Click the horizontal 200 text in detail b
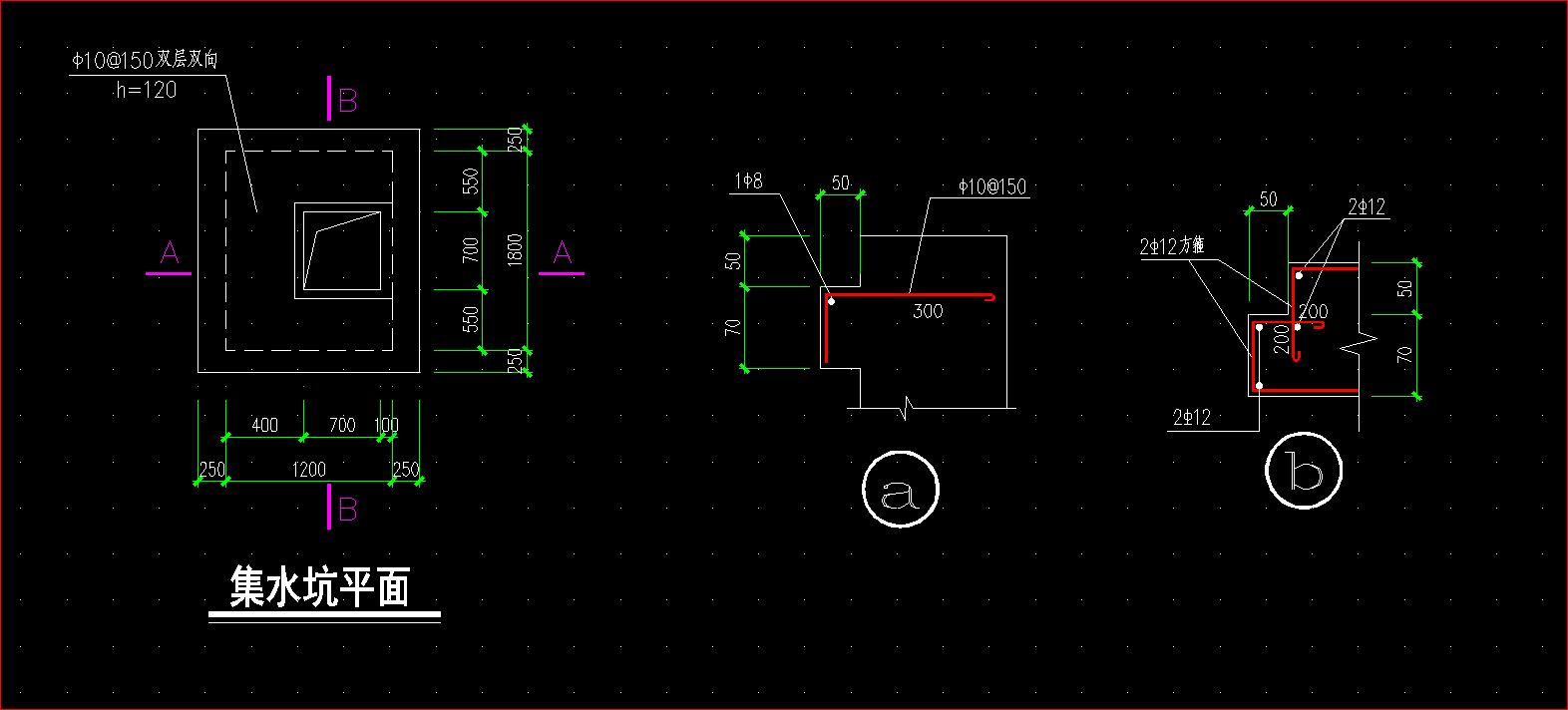Image resolution: width=1568 pixels, height=710 pixels. (1313, 312)
